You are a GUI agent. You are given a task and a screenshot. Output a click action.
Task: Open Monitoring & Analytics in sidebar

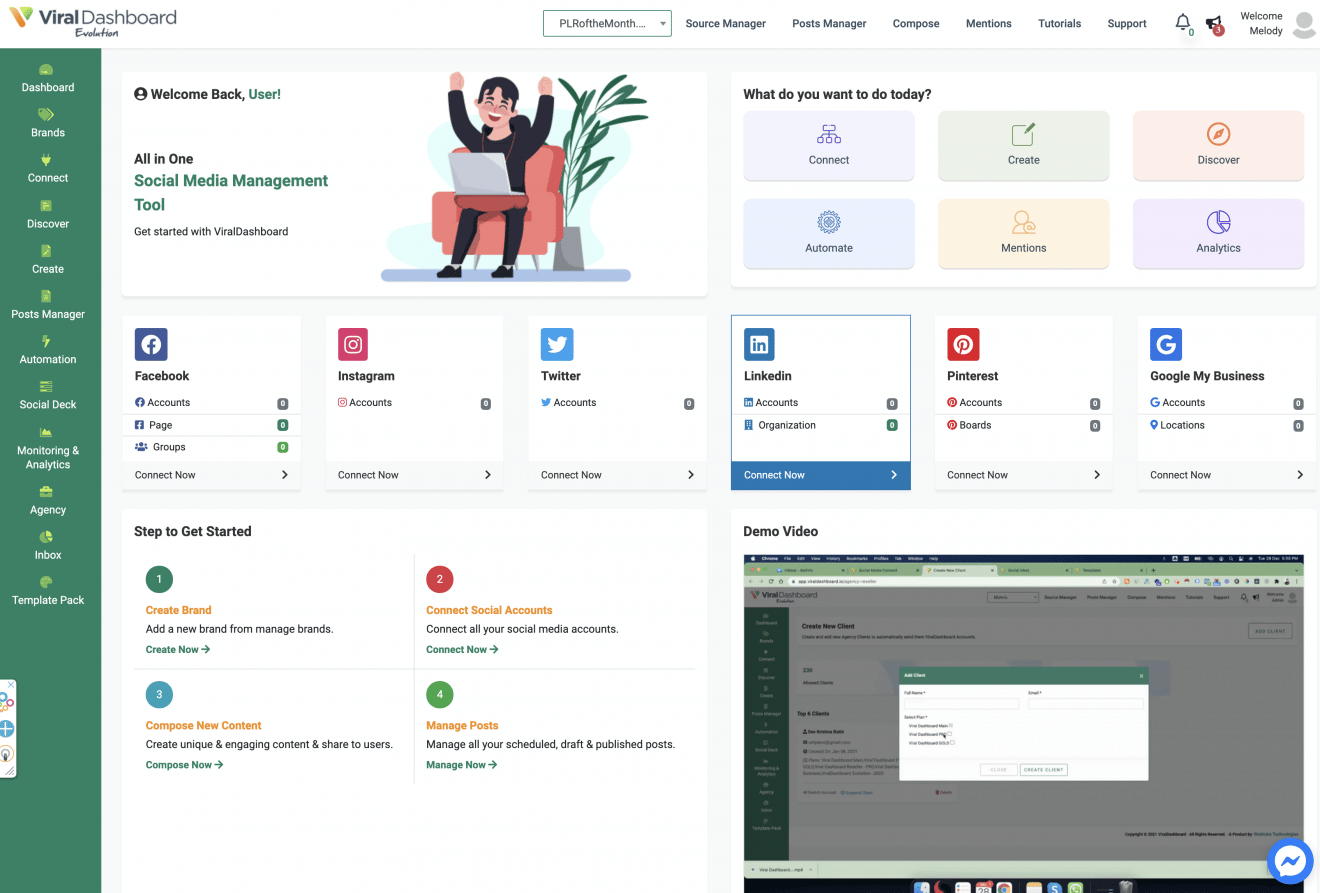pos(48,448)
